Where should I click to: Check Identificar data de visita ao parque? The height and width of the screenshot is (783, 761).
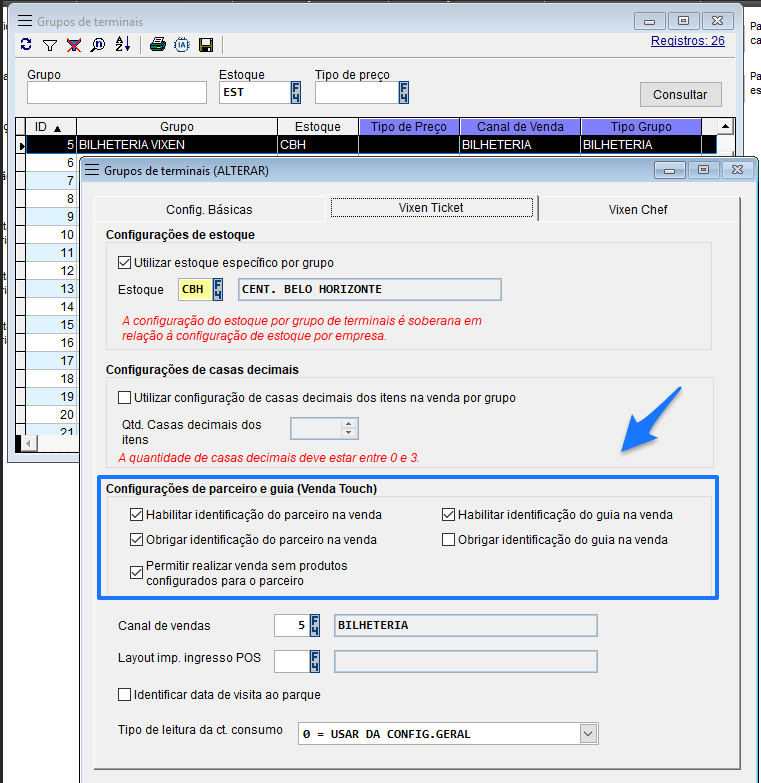click(124, 695)
